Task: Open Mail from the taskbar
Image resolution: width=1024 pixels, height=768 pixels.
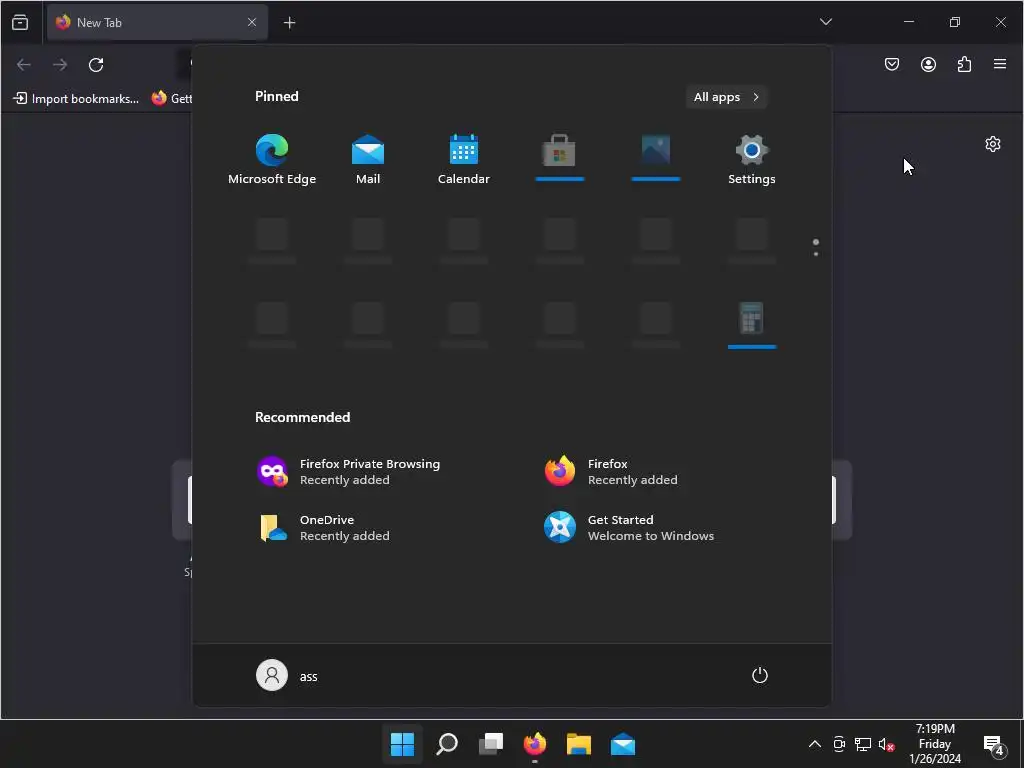Action: pos(623,744)
